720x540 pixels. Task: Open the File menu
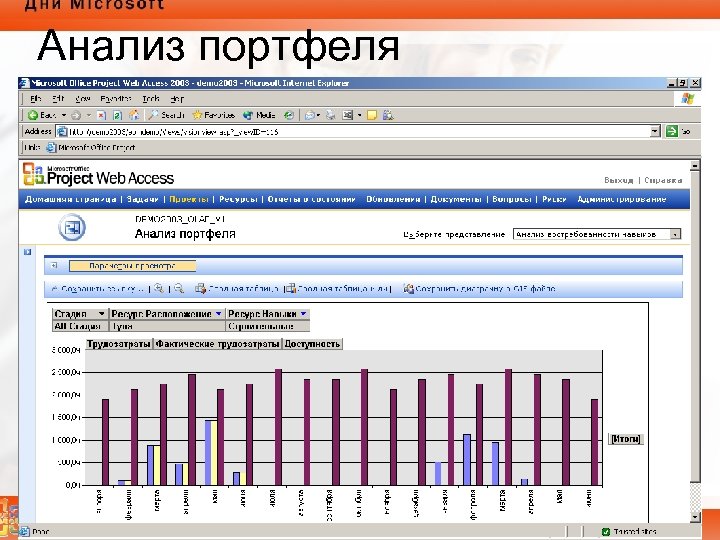tap(35, 98)
